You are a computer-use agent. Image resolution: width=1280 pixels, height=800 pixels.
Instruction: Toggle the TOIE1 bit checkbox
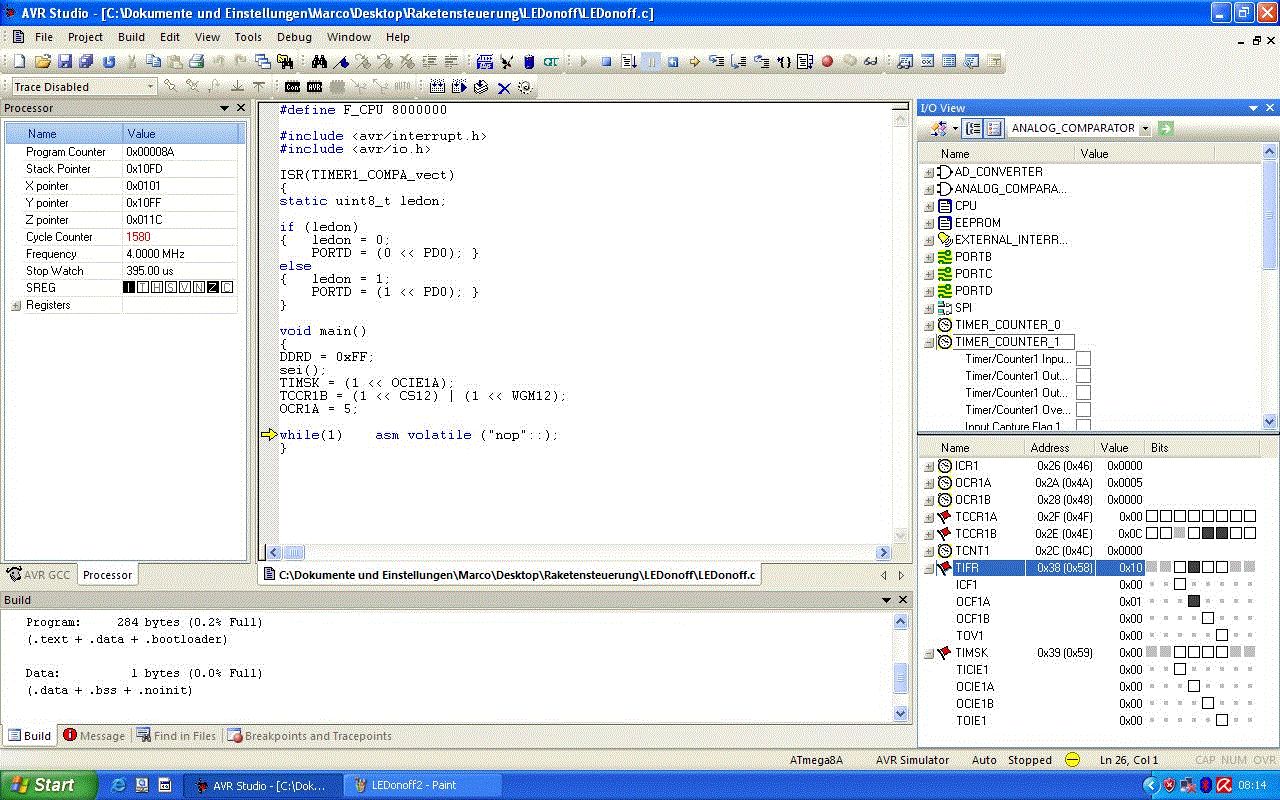[1222, 721]
